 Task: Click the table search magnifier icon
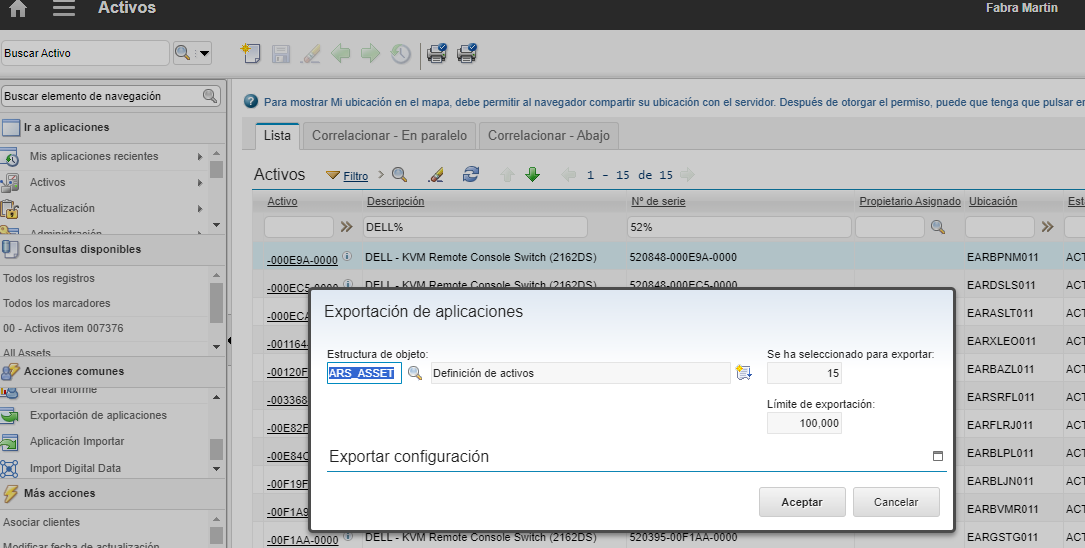tap(399, 174)
